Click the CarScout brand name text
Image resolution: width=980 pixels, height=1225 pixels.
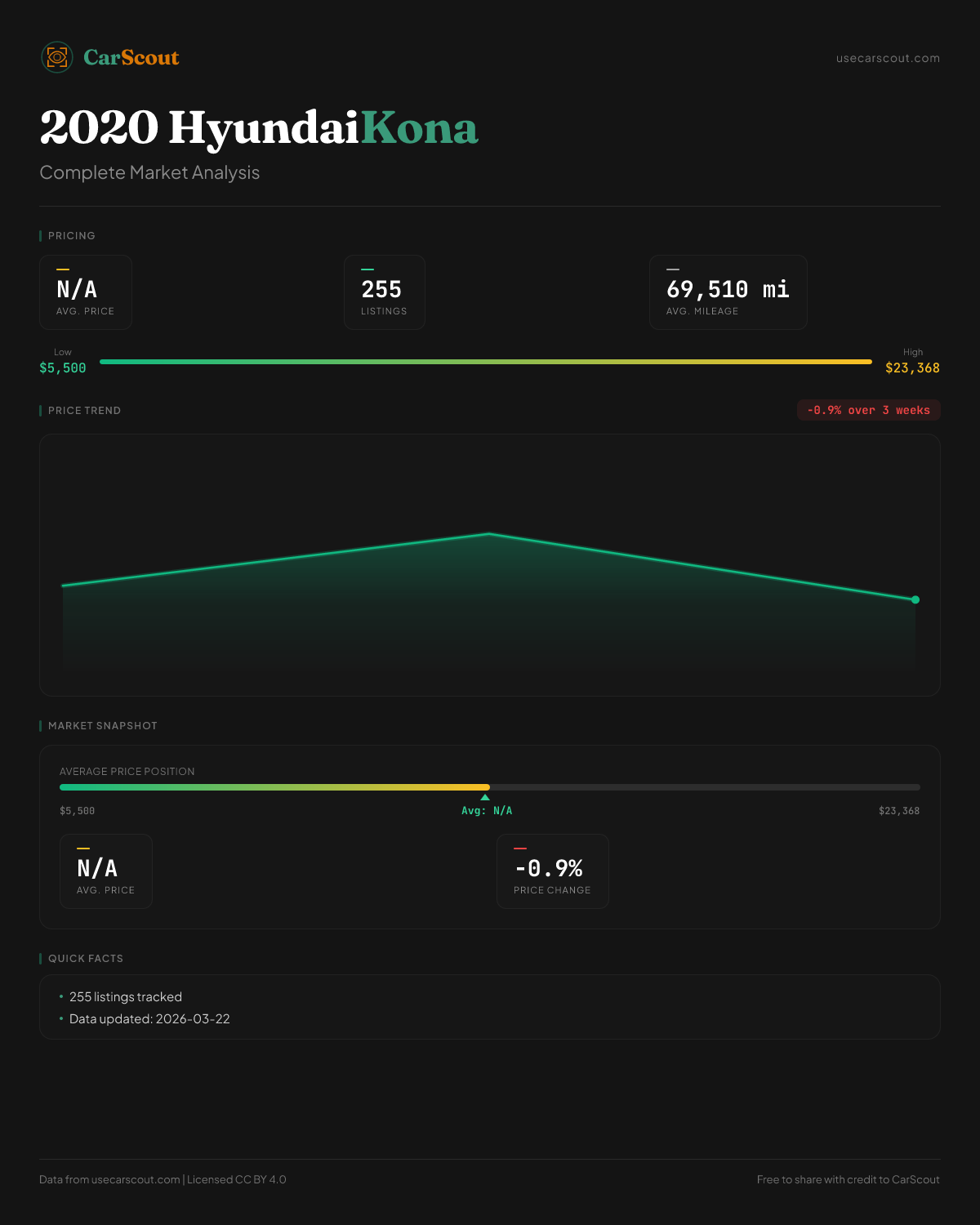pyautogui.click(x=131, y=57)
